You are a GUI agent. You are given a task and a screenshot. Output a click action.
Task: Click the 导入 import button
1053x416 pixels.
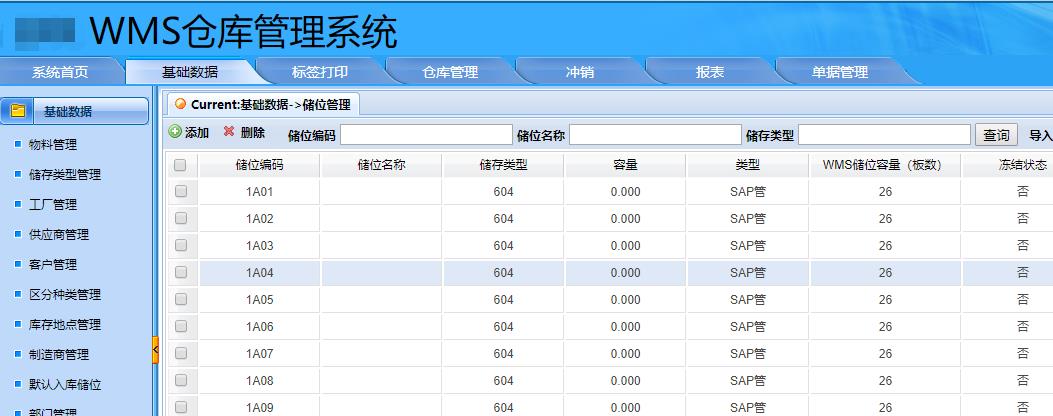pyautogui.click(x=1040, y=135)
